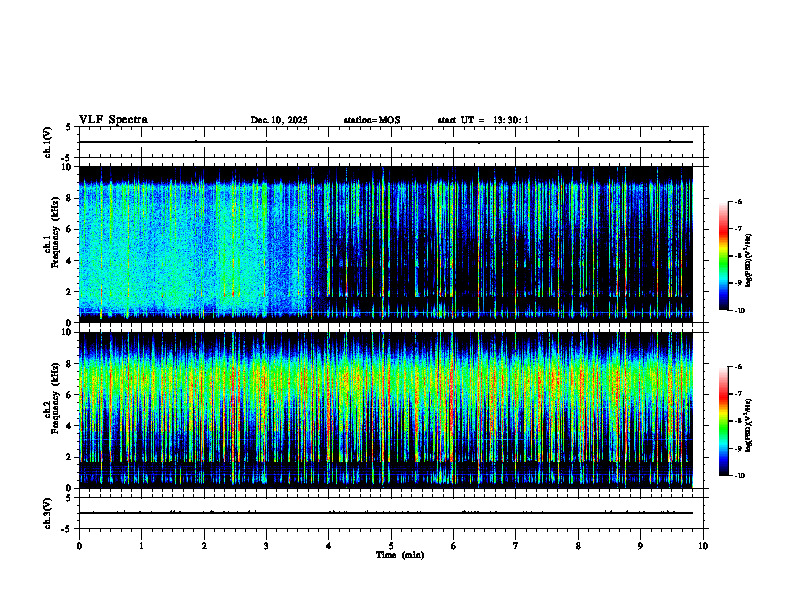Click the "3" tick on the time axis
Screen dimensions: 792x612
click(266, 546)
